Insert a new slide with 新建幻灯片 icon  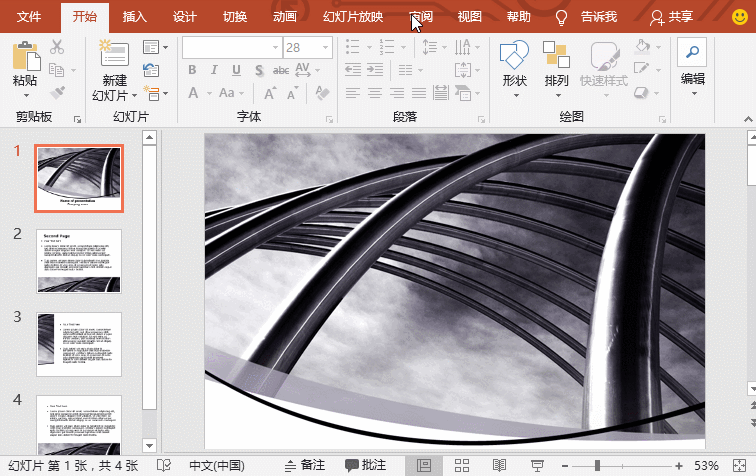115,56
